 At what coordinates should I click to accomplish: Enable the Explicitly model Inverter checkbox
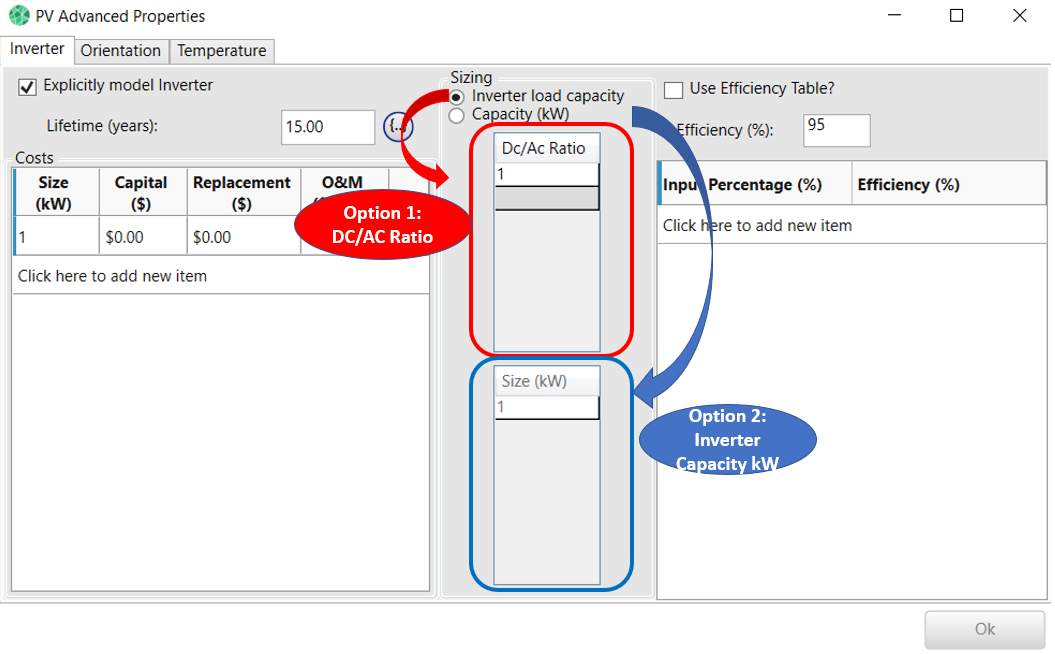click(x=28, y=87)
